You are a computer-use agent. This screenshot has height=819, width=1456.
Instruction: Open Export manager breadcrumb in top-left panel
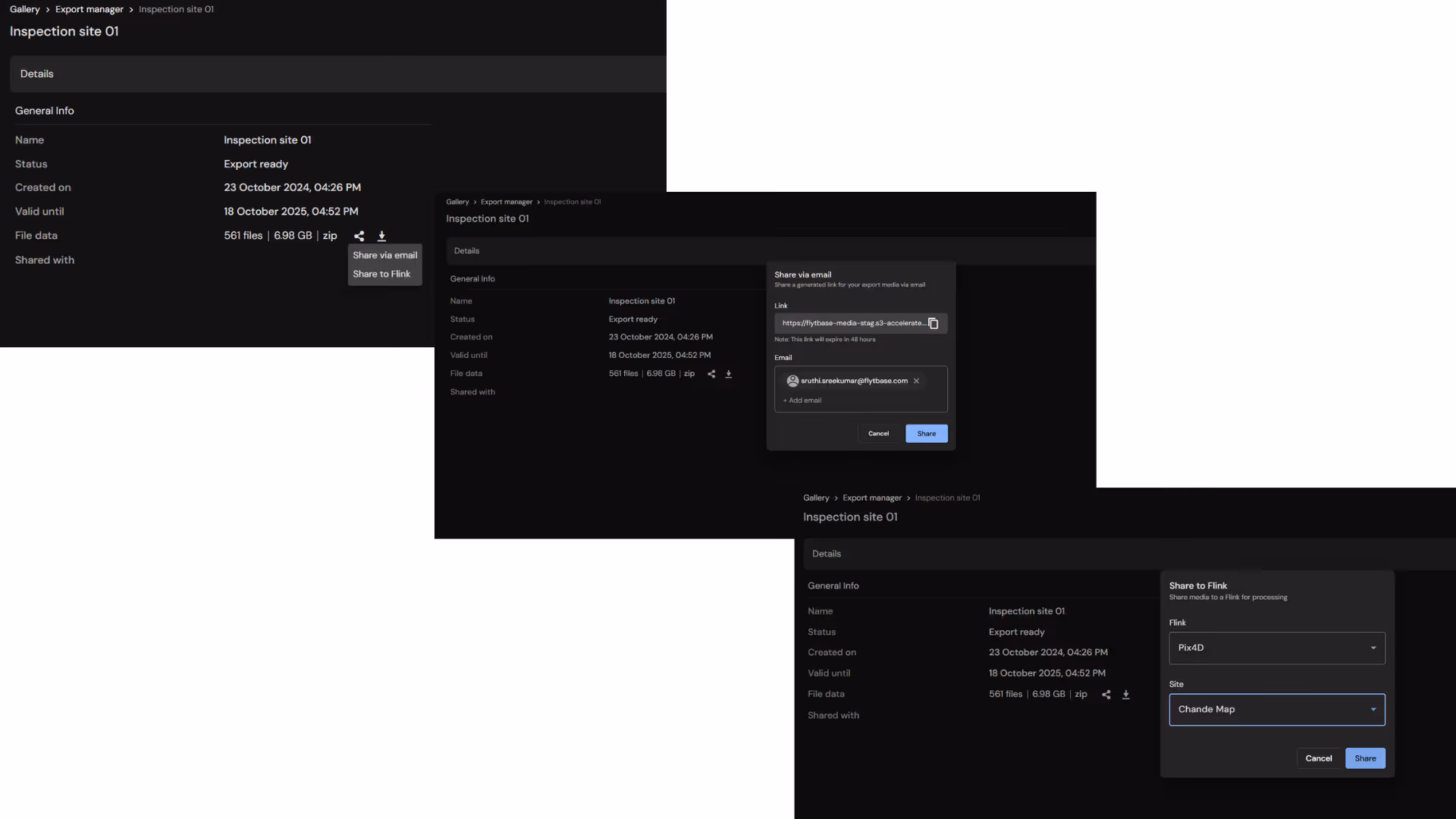(x=89, y=9)
